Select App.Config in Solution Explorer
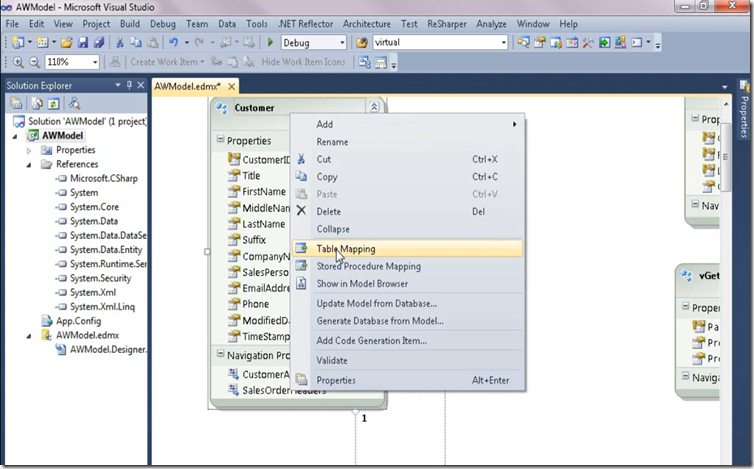This screenshot has width=754, height=469. click(78, 321)
